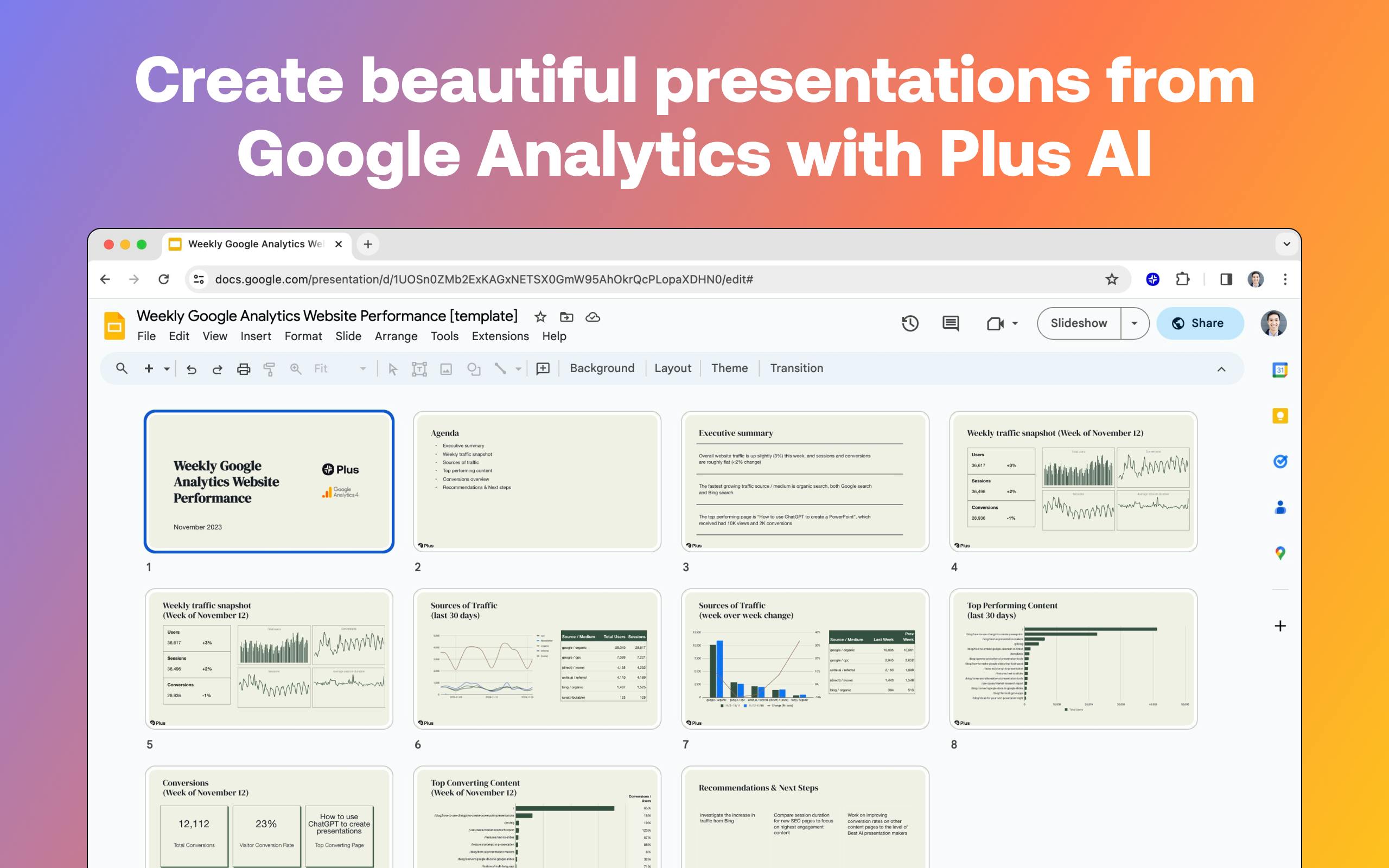Image resolution: width=1389 pixels, height=868 pixels.
Task: Toggle the browser side panel
Action: (x=1226, y=279)
